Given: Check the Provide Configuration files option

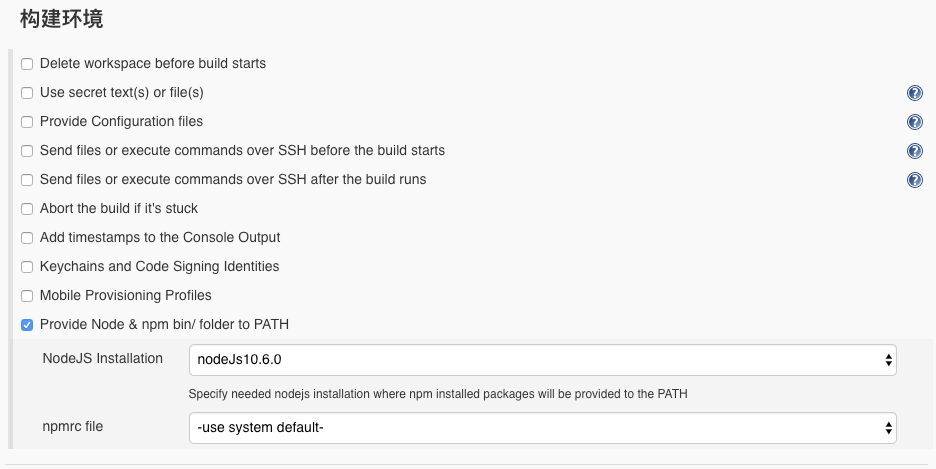Looking at the screenshot, I should [x=27, y=122].
